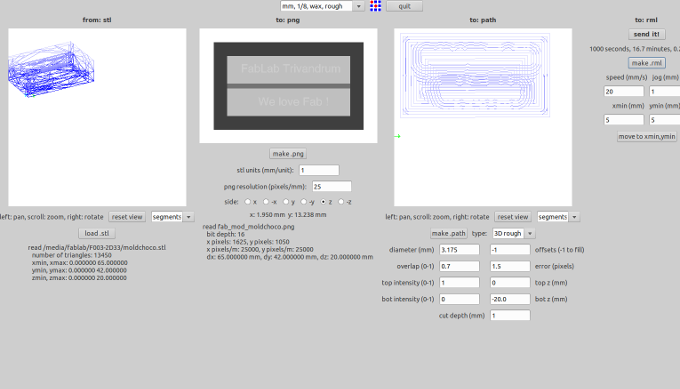Click the 'load .stl' button
Screen dimensions: 680x389
pos(97,233)
